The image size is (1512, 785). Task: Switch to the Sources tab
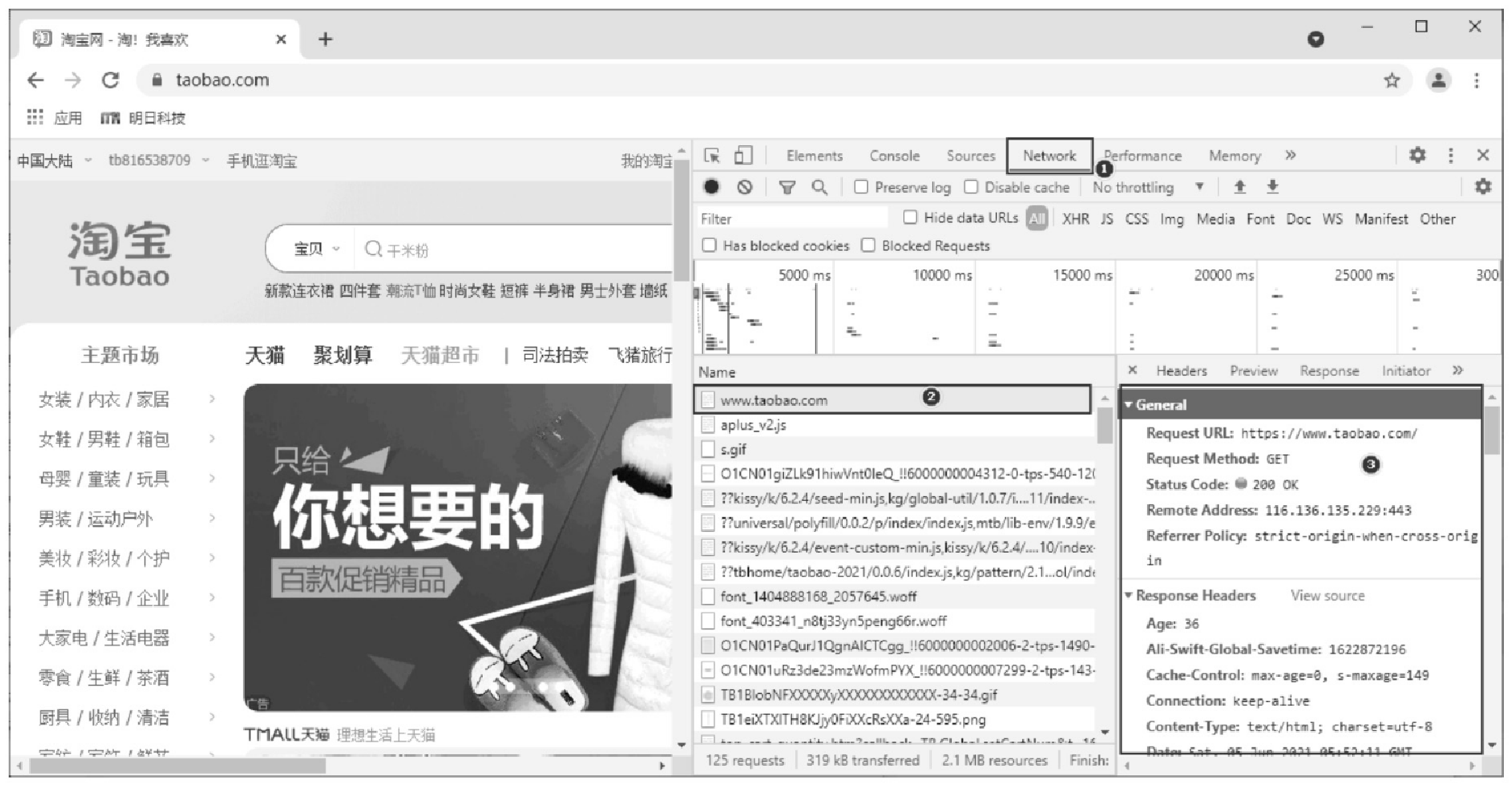tap(971, 156)
